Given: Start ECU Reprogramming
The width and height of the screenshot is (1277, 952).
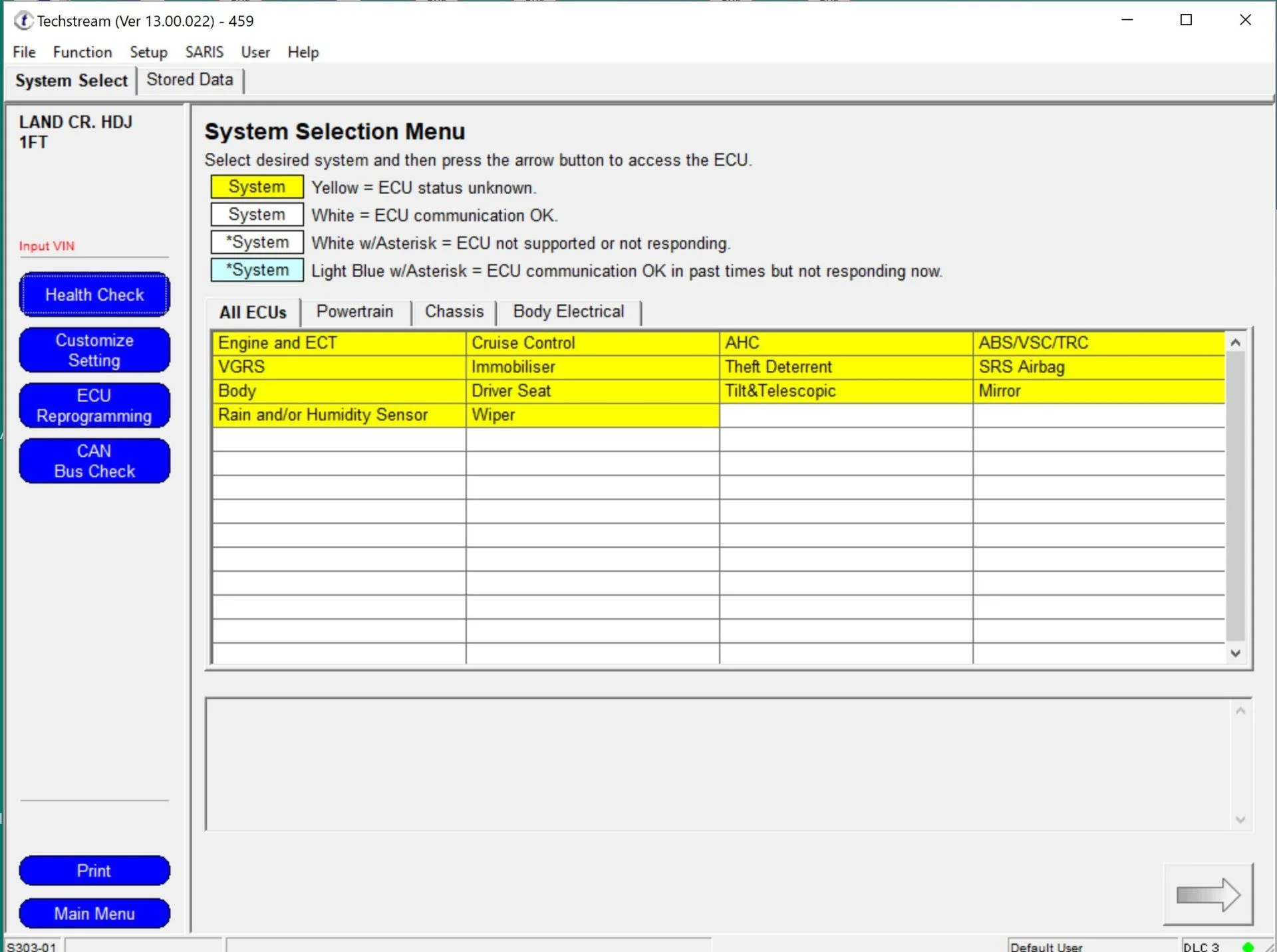Looking at the screenshot, I should (94, 406).
